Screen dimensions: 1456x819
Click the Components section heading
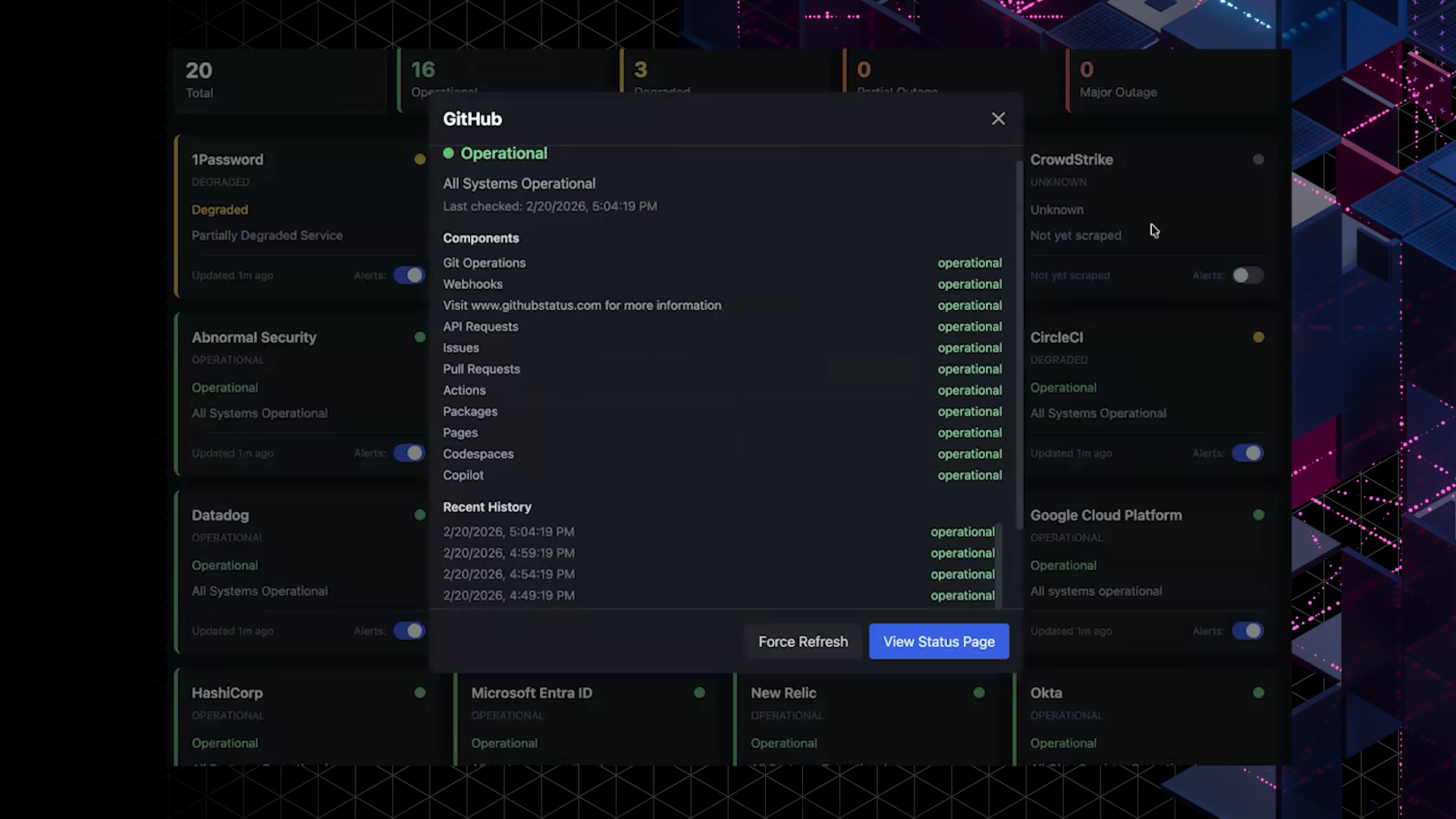[x=481, y=238]
